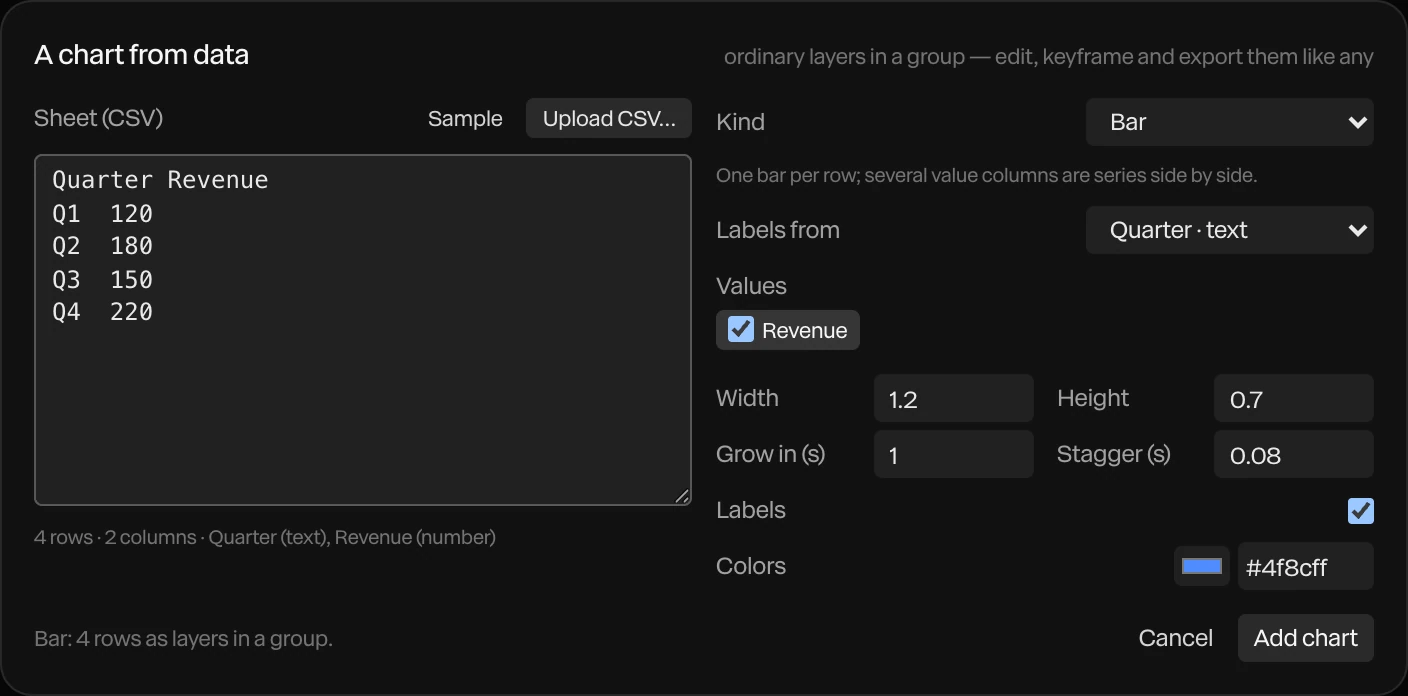The width and height of the screenshot is (1408, 696).
Task: Toggle the Labels checkbox
Action: click(1360, 511)
